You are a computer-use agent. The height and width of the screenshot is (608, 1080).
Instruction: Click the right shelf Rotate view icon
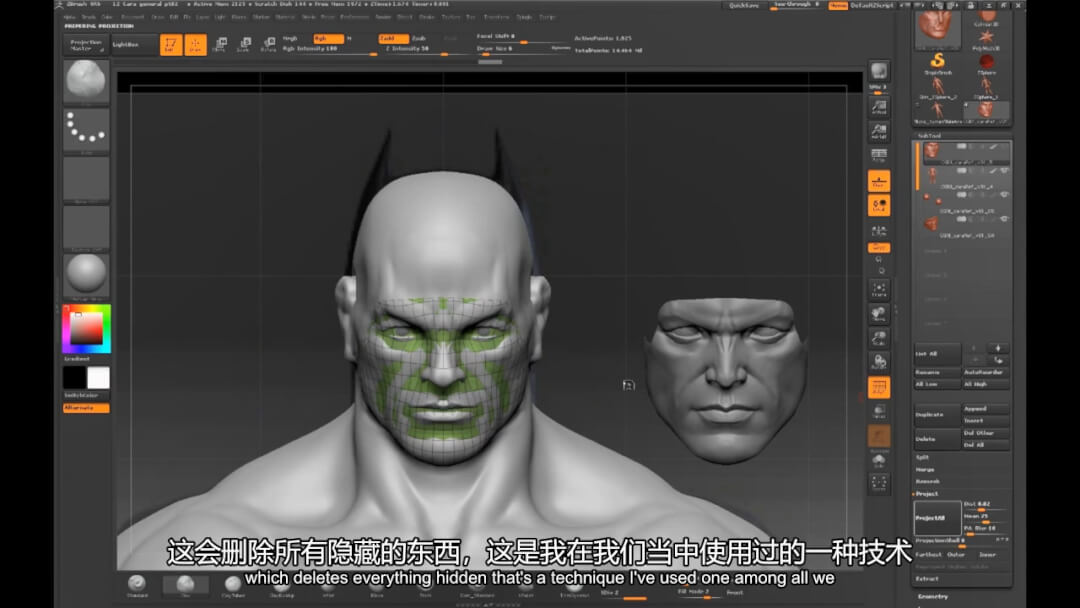tap(878, 362)
